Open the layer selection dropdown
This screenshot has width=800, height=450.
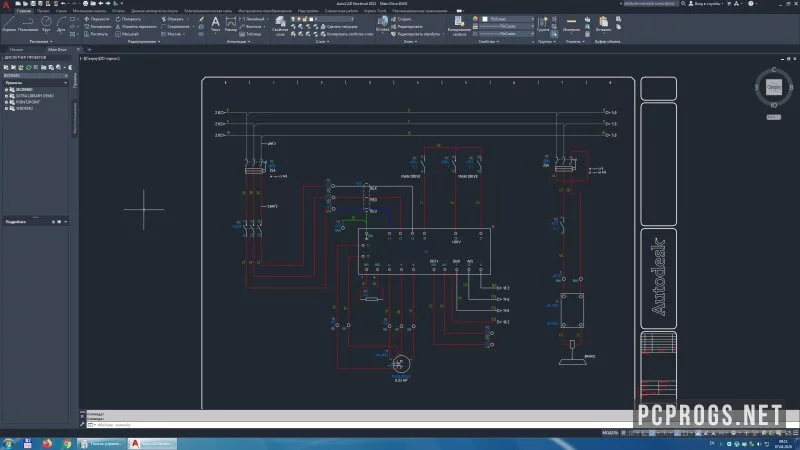[334, 19]
